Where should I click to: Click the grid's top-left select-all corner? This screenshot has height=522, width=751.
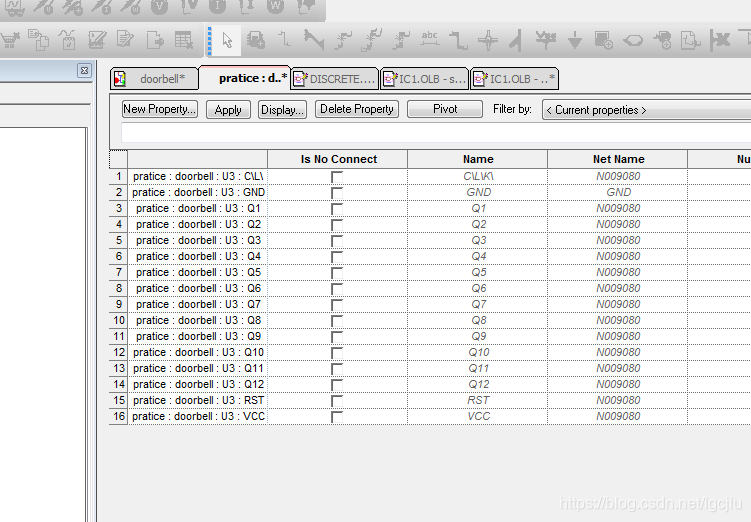[118, 159]
